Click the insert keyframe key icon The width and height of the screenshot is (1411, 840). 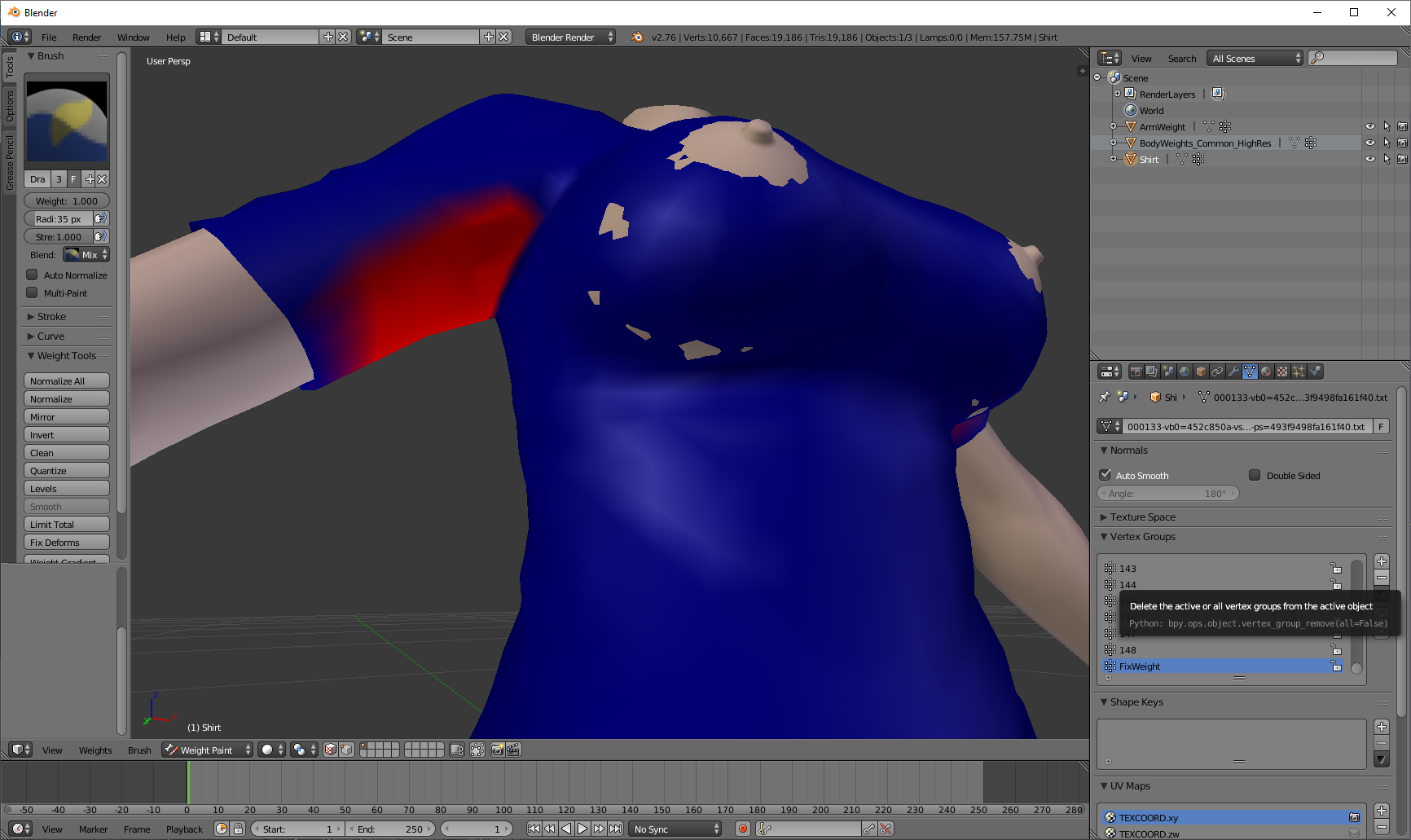[869, 829]
